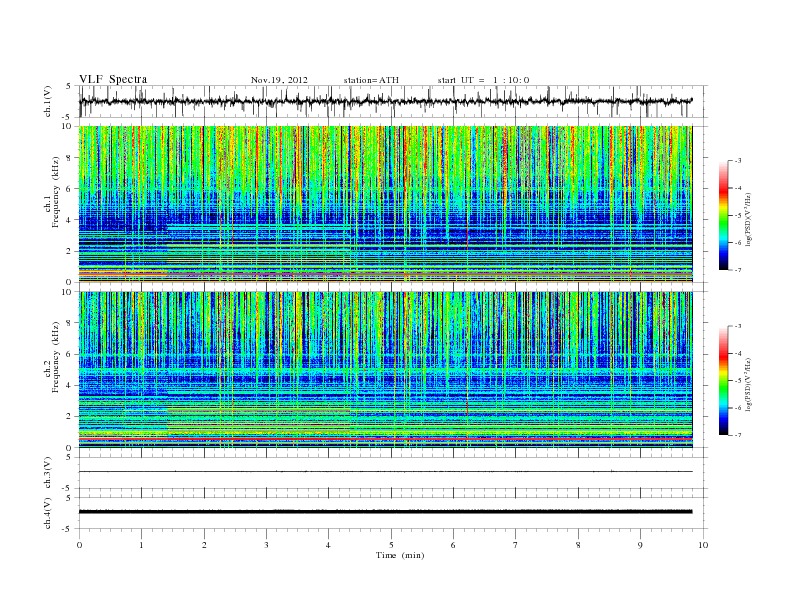
Task: Click the 'ch.4(V)' axis label
Action: click(48, 513)
